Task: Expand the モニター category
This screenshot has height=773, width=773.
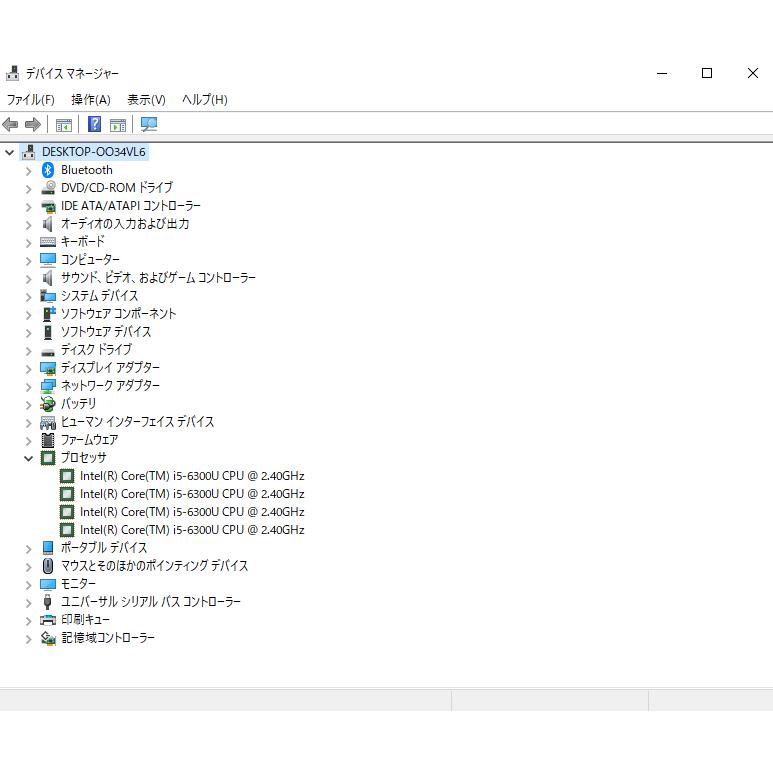Action: tap(29, 585)
